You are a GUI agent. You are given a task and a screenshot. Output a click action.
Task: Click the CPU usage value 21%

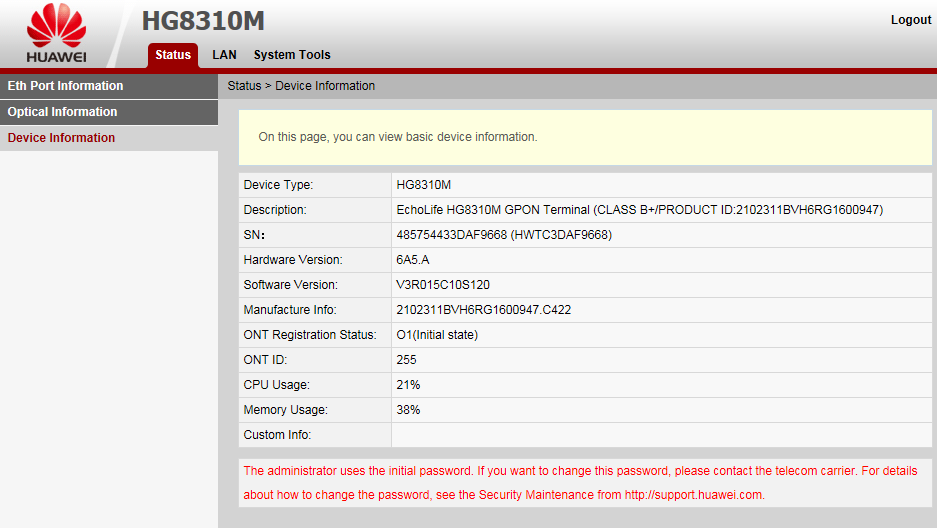coord(408,385)
